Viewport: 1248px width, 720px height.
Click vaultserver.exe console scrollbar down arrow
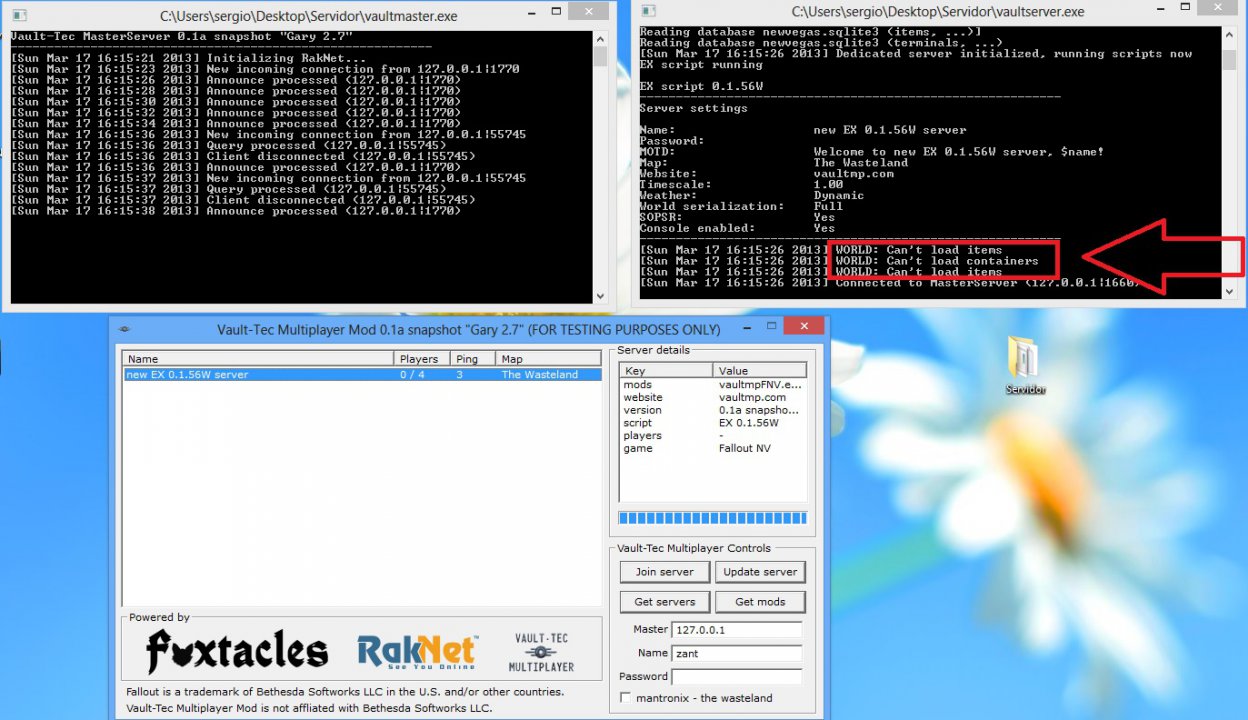[x=1230, y=291]
